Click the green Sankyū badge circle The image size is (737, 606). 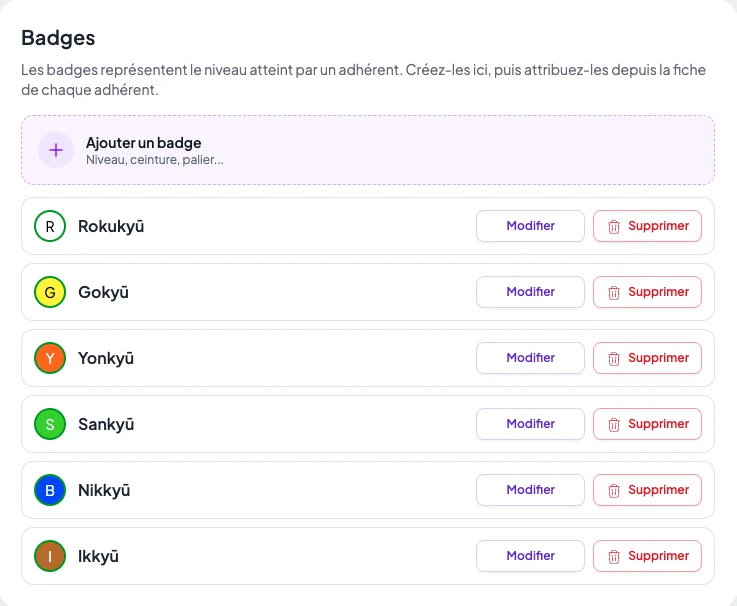[x=50, y=424]
